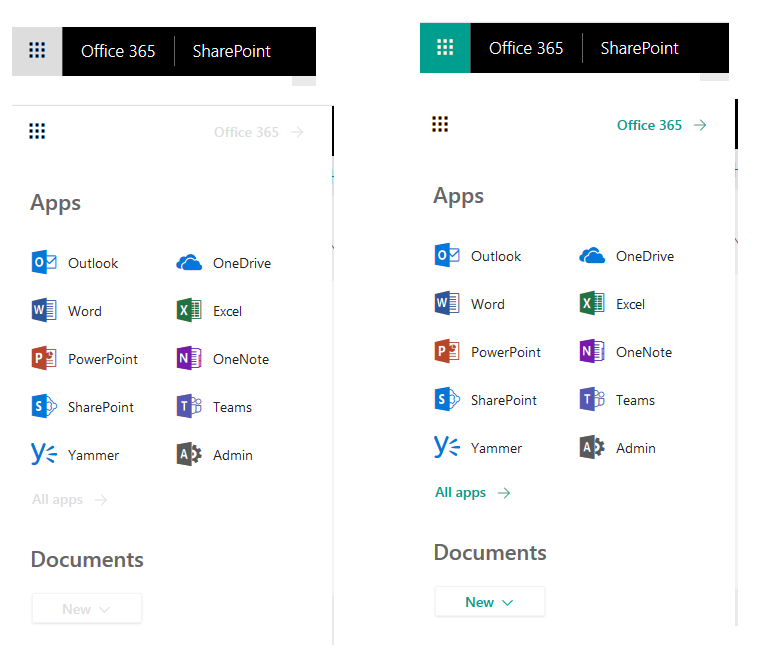The height and width of the screenshot is (647, 763).
Task: Expand the teal New dropdown, right panel
Action: tap(490, 602)
